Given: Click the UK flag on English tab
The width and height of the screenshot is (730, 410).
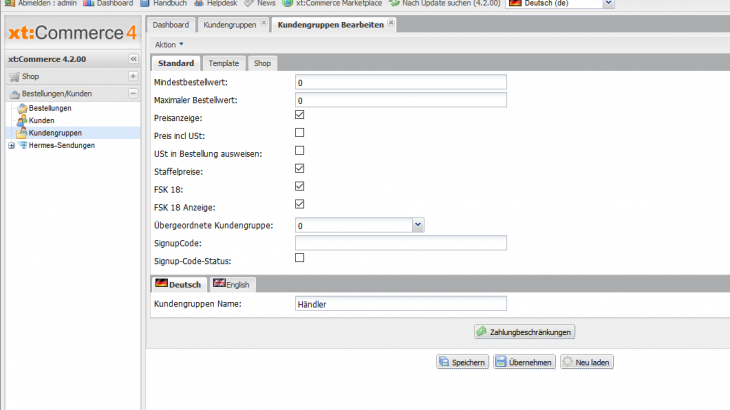Looking at the screenshot, I should 219,283.
